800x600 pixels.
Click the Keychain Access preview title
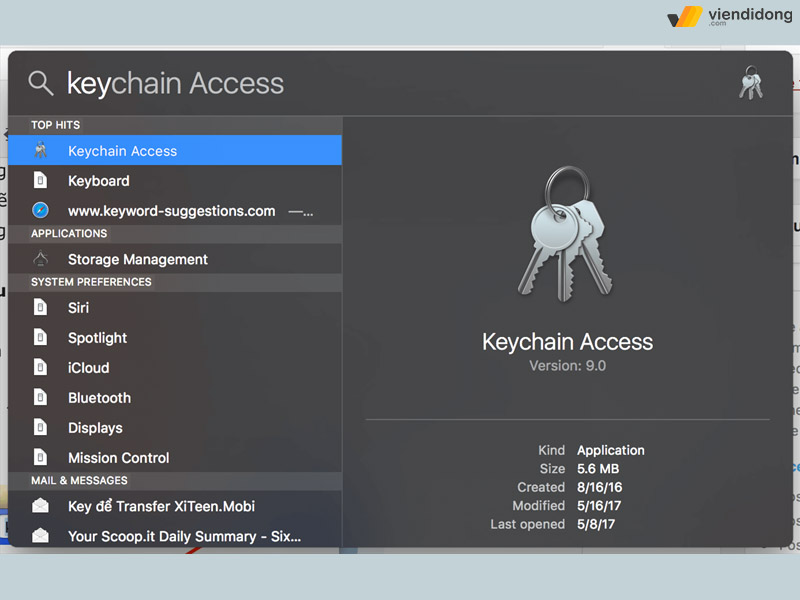(x=567, y=342)
